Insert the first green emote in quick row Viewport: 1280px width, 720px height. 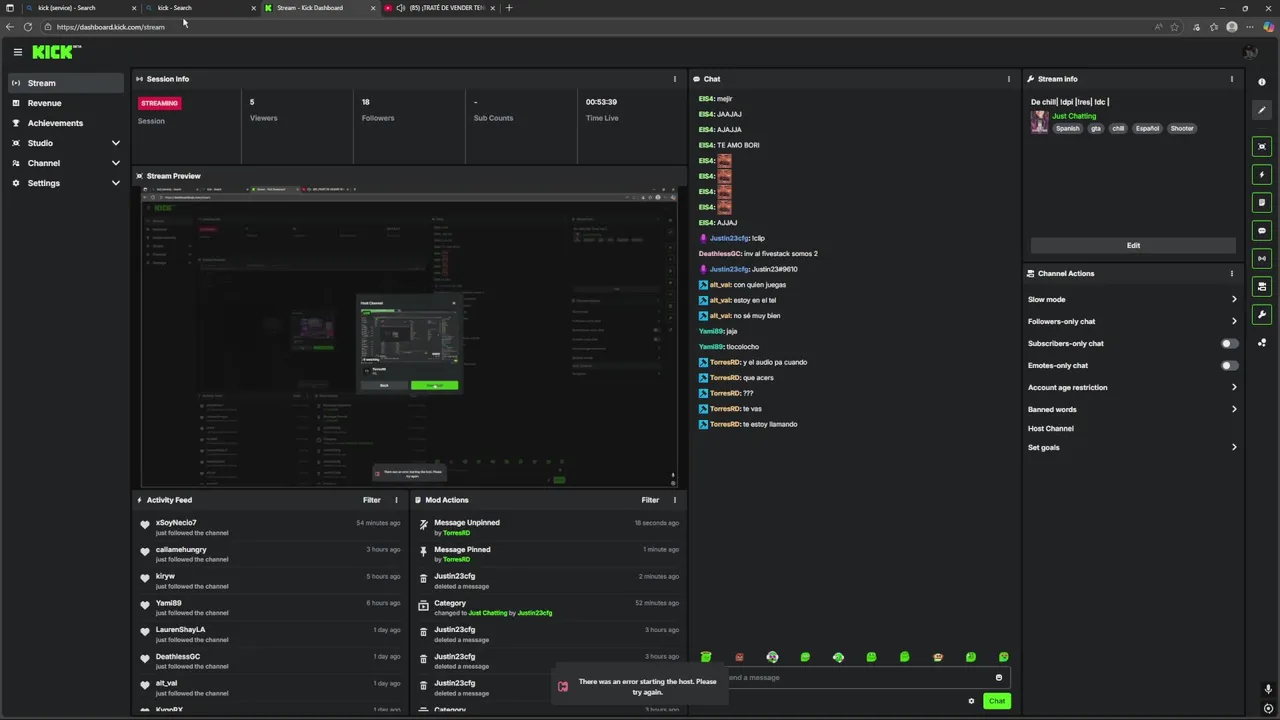click(x=706, y=657)
